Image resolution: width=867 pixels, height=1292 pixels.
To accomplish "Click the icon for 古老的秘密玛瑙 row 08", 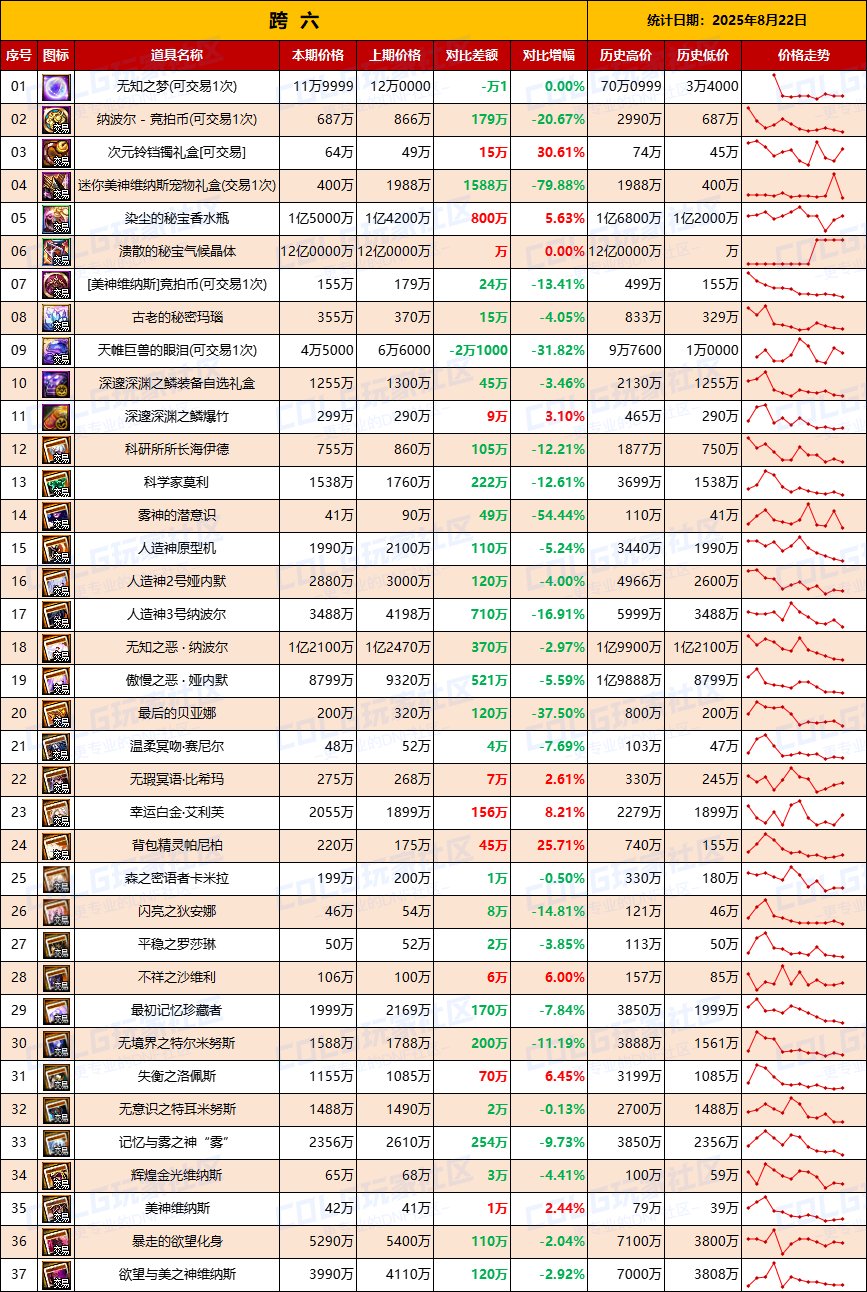I will 56,318.
